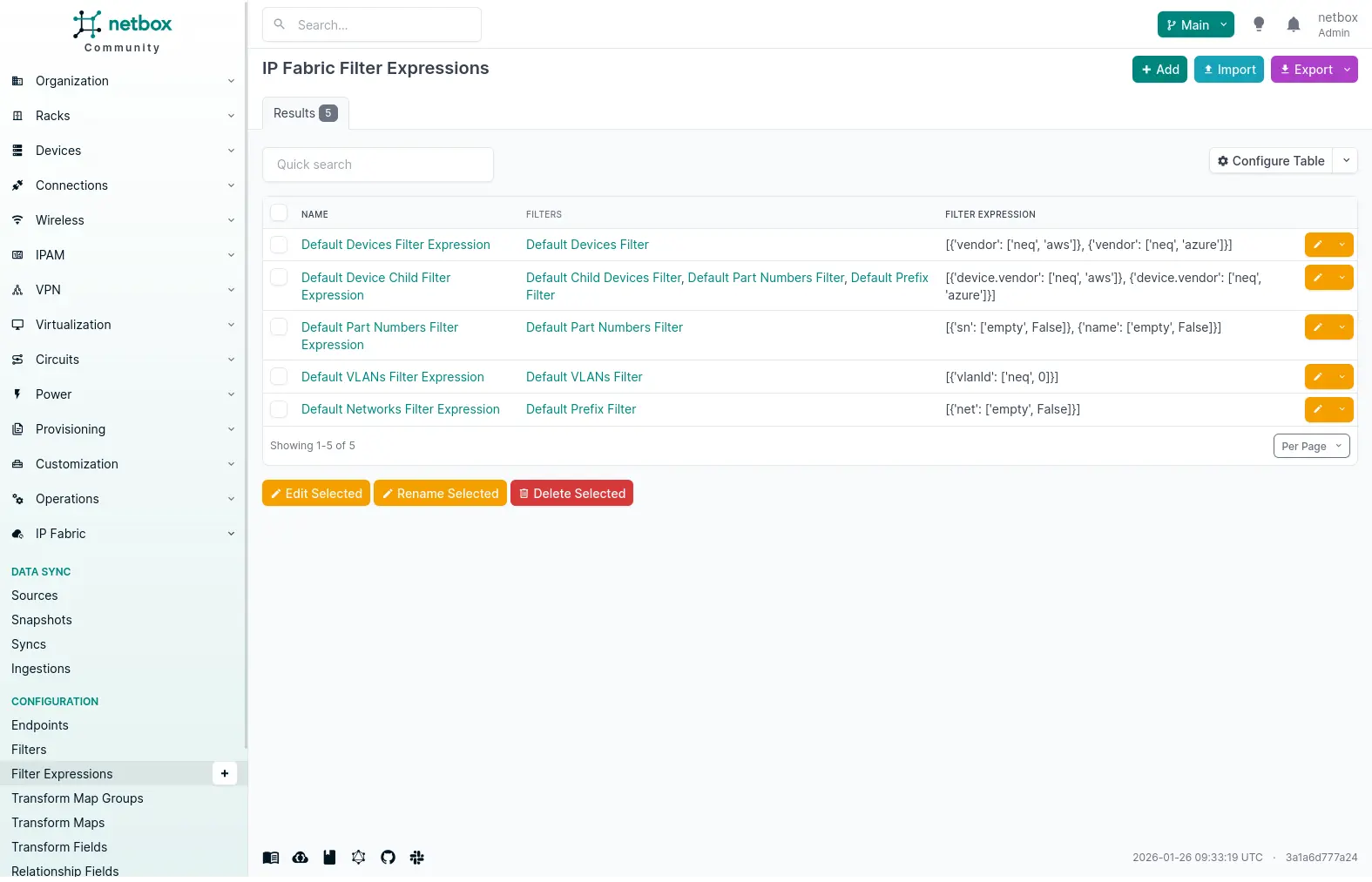Click the IPAM sidebar icon

(17, 255)
